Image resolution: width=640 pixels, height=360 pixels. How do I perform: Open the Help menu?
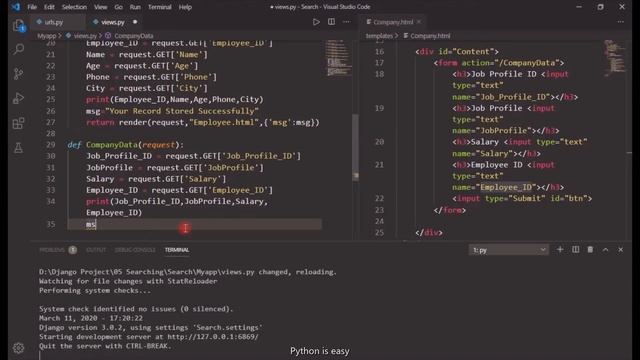pyautogui.click(x=185, y=7)
